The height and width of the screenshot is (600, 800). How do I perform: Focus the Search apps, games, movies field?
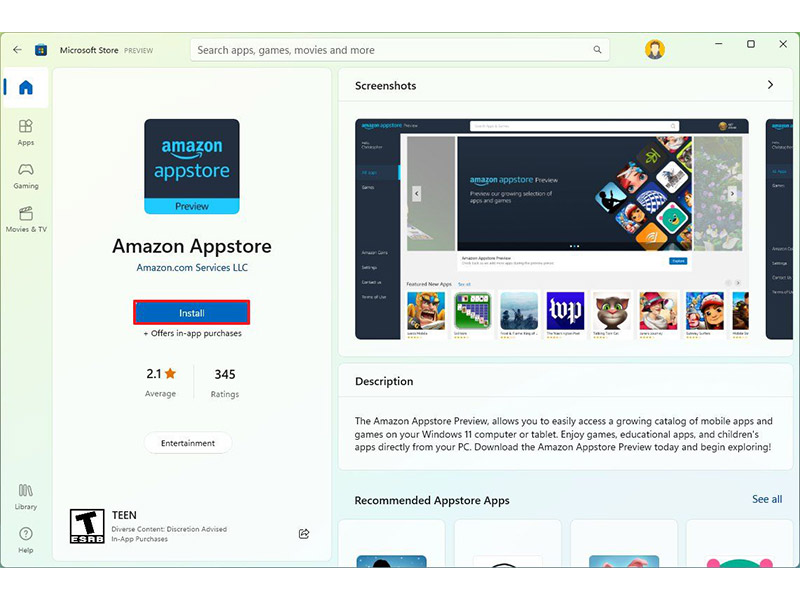coord(400,50)
